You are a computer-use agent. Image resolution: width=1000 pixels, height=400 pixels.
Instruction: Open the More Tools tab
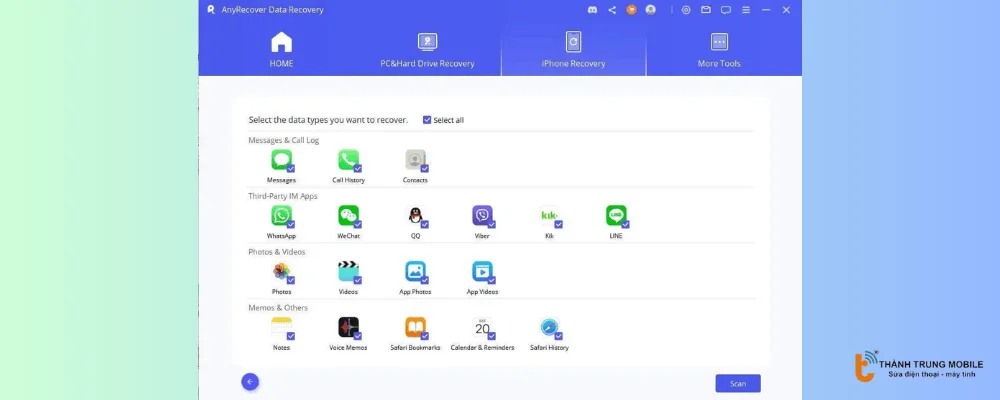(x=719, y=49)
